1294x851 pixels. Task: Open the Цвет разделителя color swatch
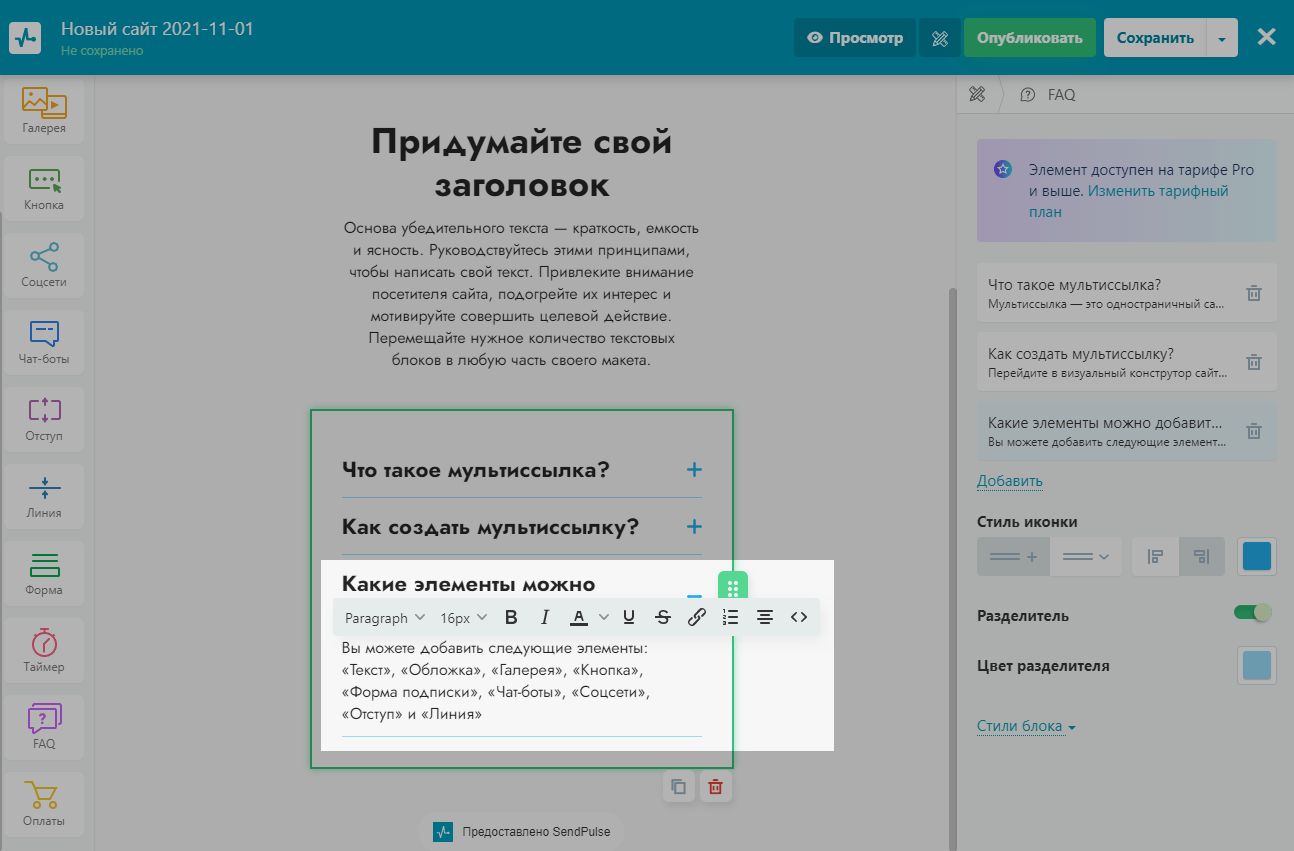(x=1256, y=665)
